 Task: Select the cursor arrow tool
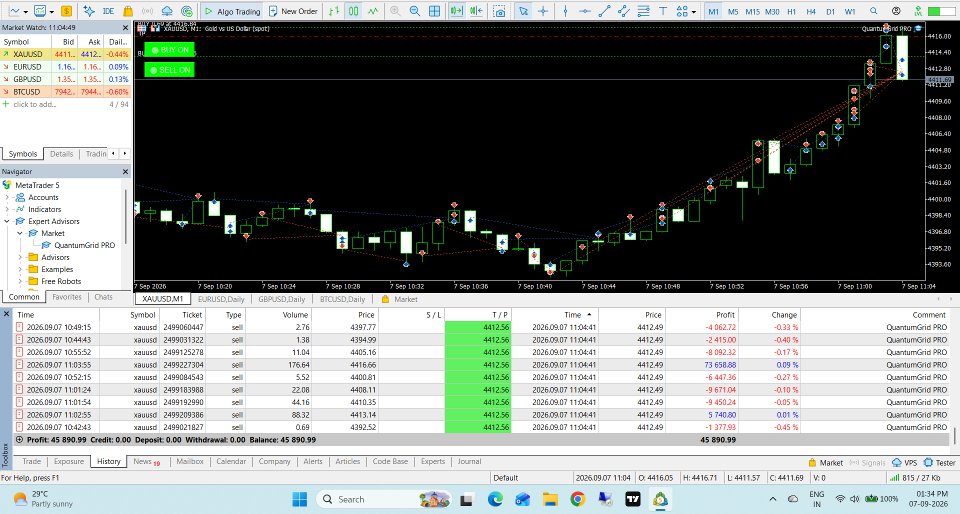523,11
